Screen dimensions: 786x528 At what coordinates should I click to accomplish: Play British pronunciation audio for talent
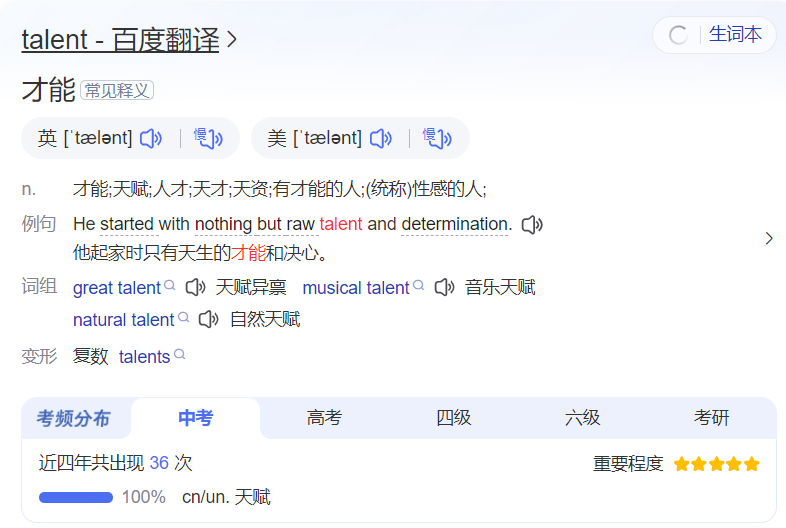(151, 138)
